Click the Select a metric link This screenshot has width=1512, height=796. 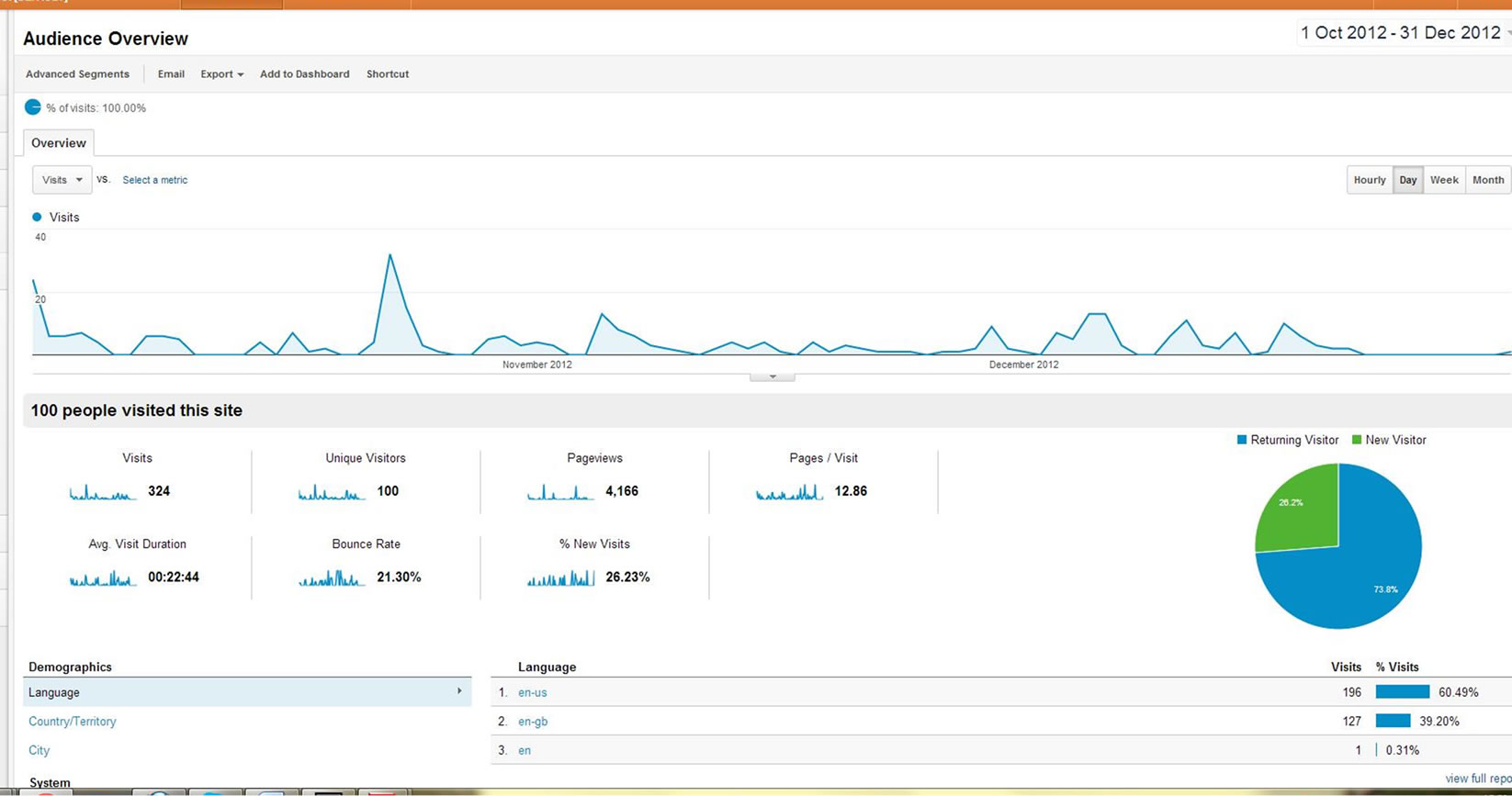click(x=155, y=180)
